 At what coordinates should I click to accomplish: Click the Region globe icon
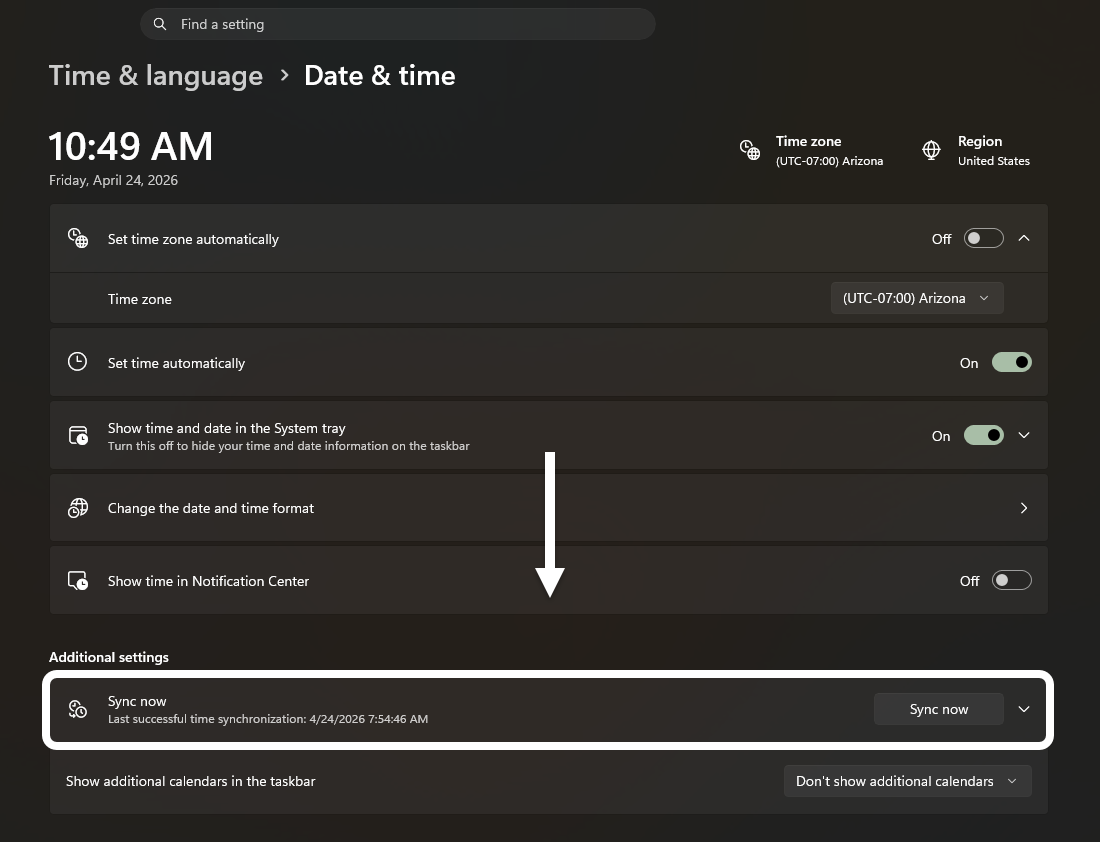coord(931,150)
